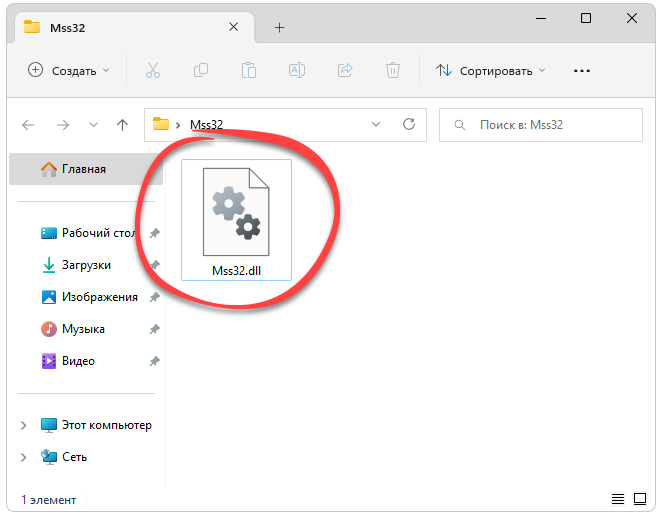The image size is (662, 515).
Task: Open the Создать dropdown menu
Action: tap(69, 70)
